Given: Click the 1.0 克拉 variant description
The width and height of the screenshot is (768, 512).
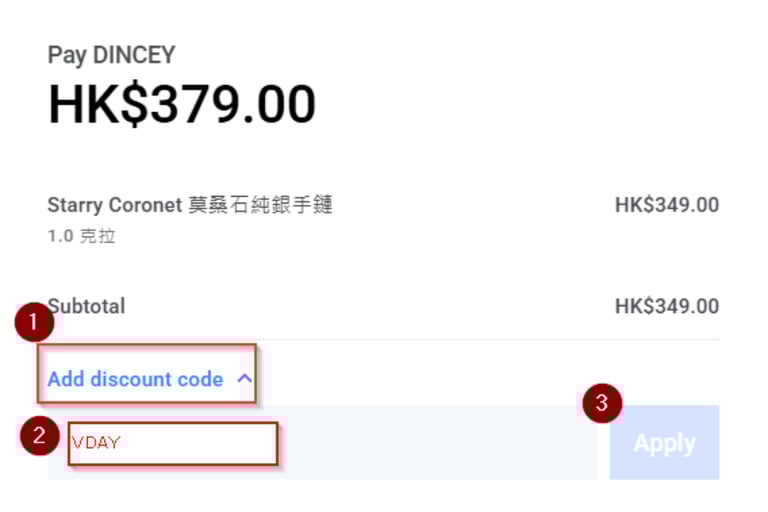Looking at the screenshot, I should [x=81, y=236].
